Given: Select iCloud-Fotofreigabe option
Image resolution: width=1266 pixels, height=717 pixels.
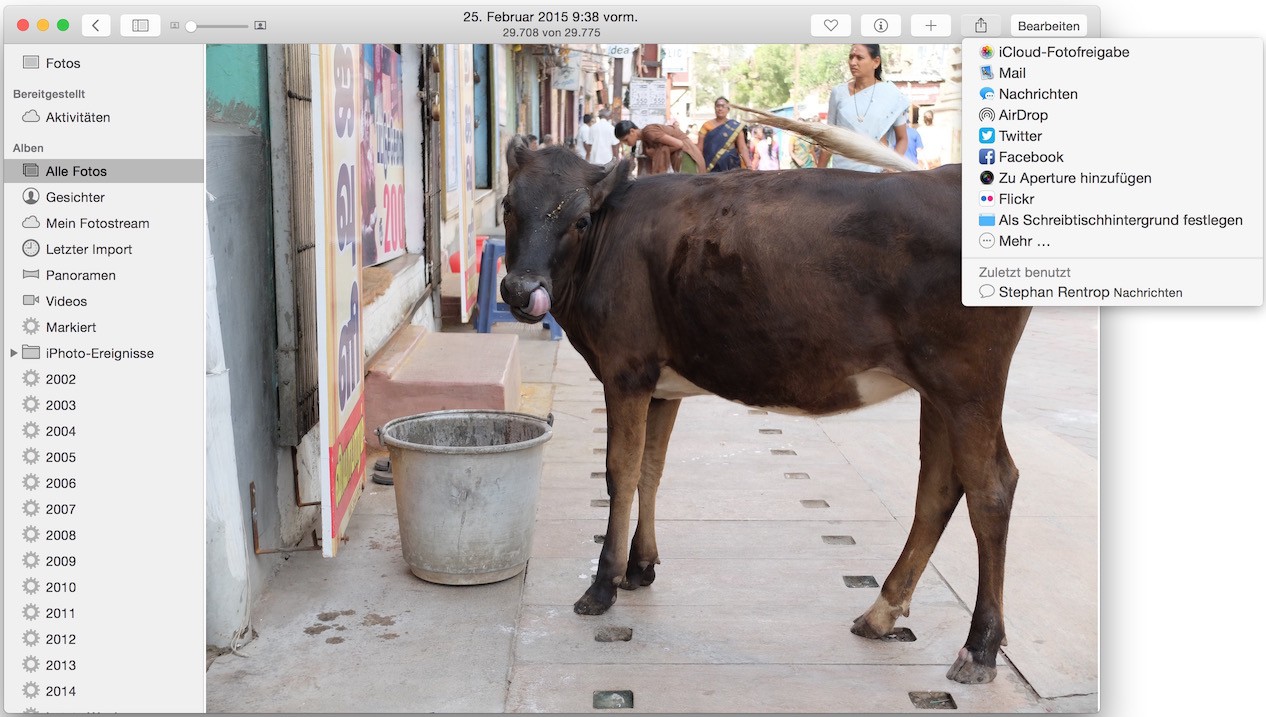Looking at the screenshot, I should click(1063, 52).
